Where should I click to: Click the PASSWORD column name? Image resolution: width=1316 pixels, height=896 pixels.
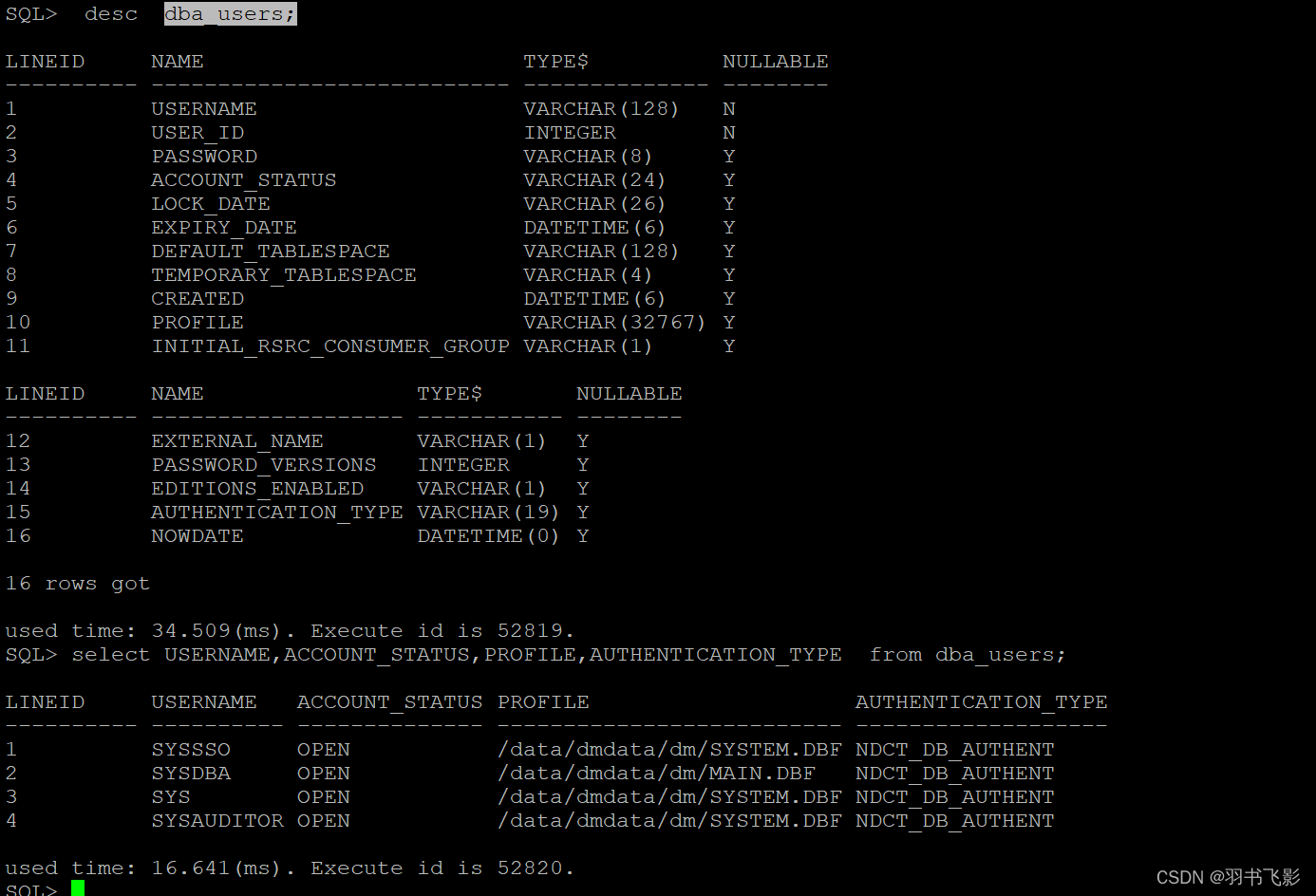(204, 157)
